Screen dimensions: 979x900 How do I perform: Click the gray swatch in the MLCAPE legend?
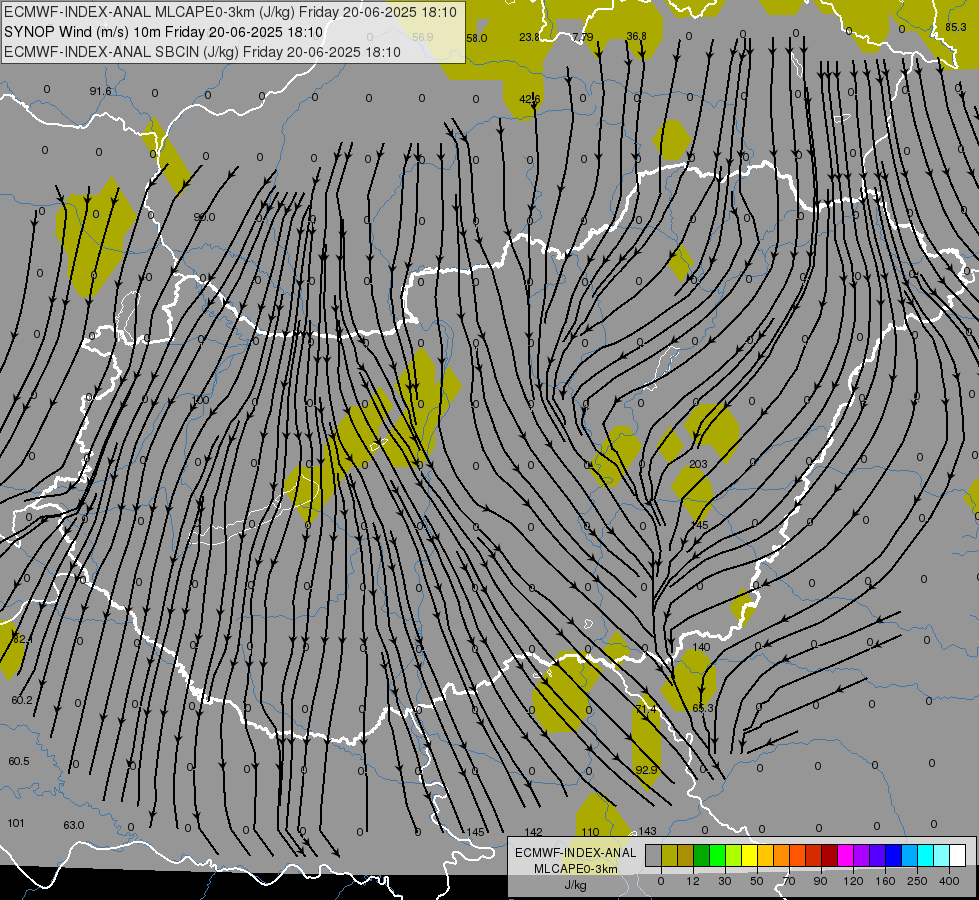654,855
